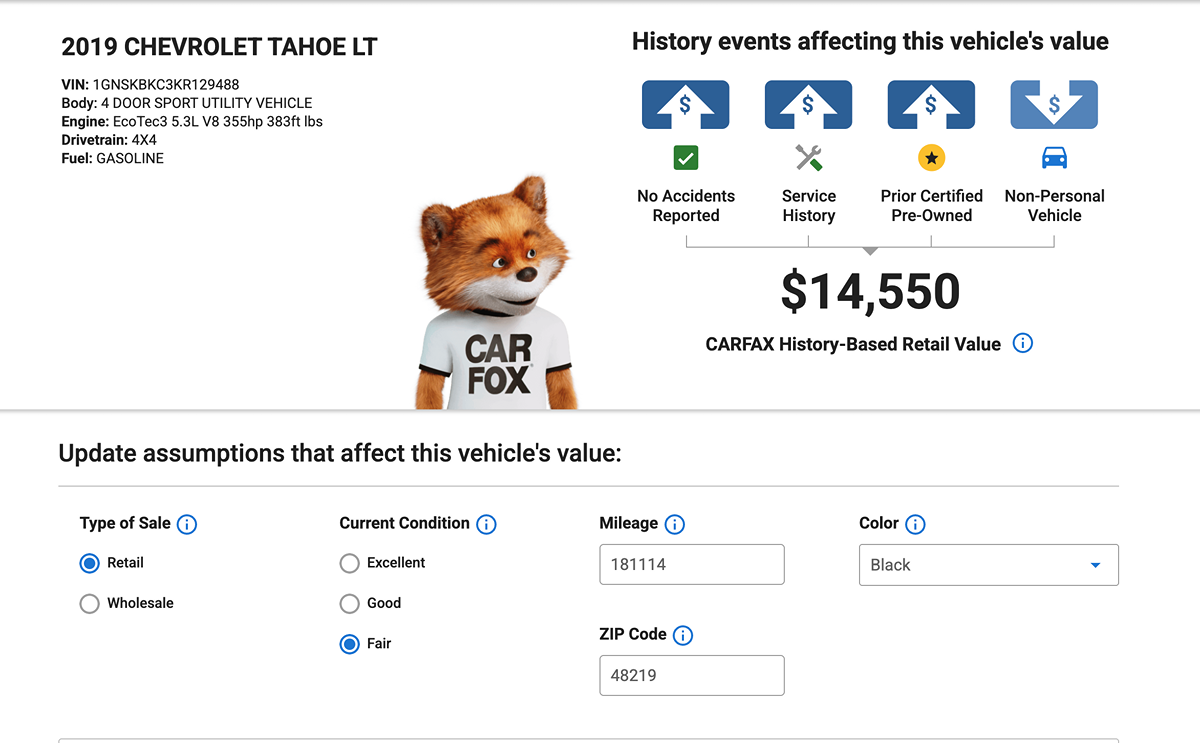The height and width of the screenshot is (743, 1200).
Task: Click the Prior Certified Pre-Owned star icon
Action: click(932, 158)
